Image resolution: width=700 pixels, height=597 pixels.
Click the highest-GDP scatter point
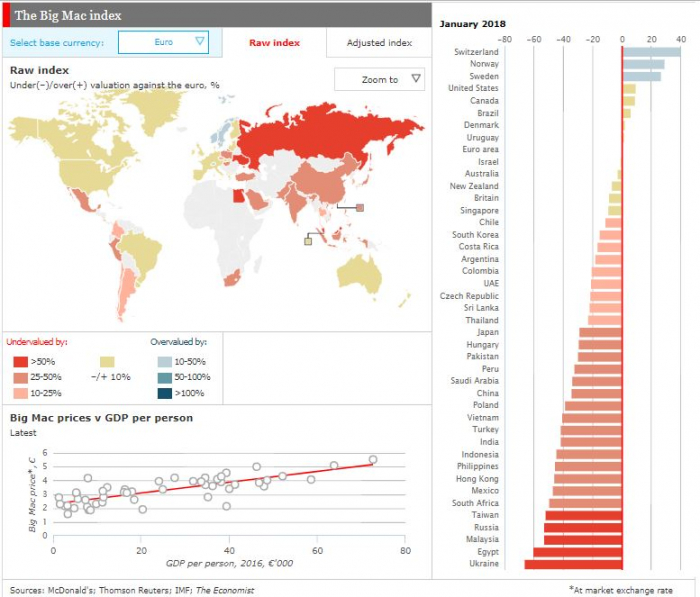[373, 459]
